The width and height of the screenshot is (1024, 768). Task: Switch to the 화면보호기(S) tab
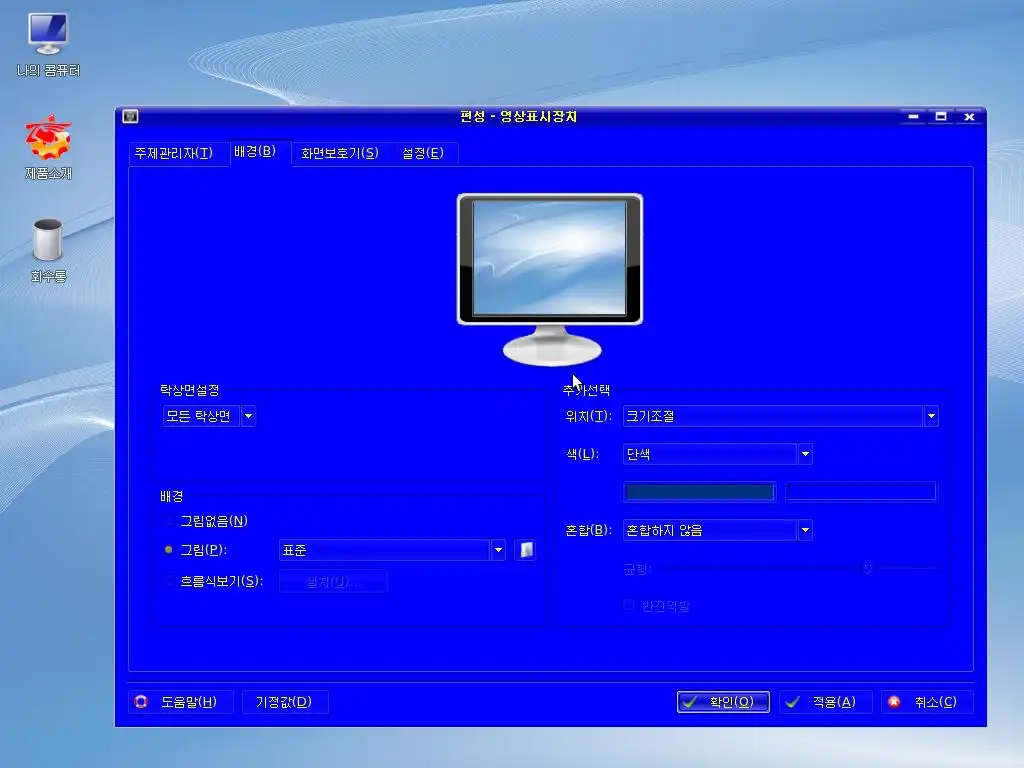pos(340,153)
